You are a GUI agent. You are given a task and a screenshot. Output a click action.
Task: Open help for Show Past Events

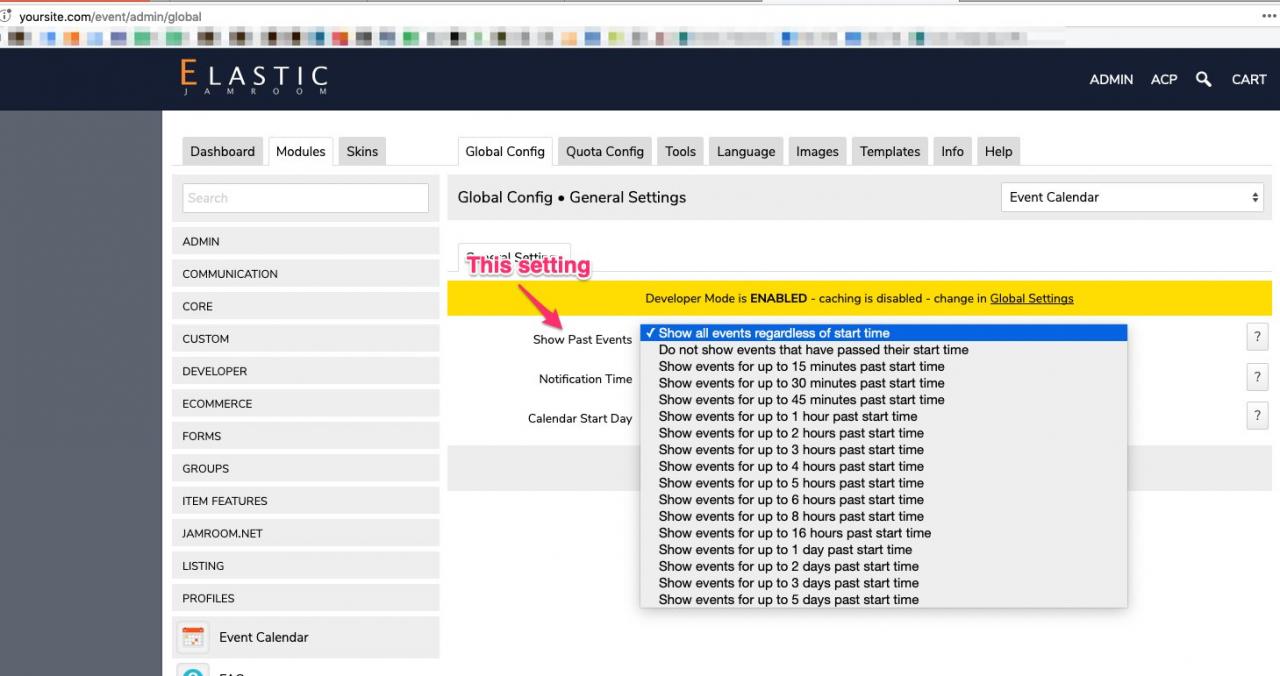(x=1257, y=338)
